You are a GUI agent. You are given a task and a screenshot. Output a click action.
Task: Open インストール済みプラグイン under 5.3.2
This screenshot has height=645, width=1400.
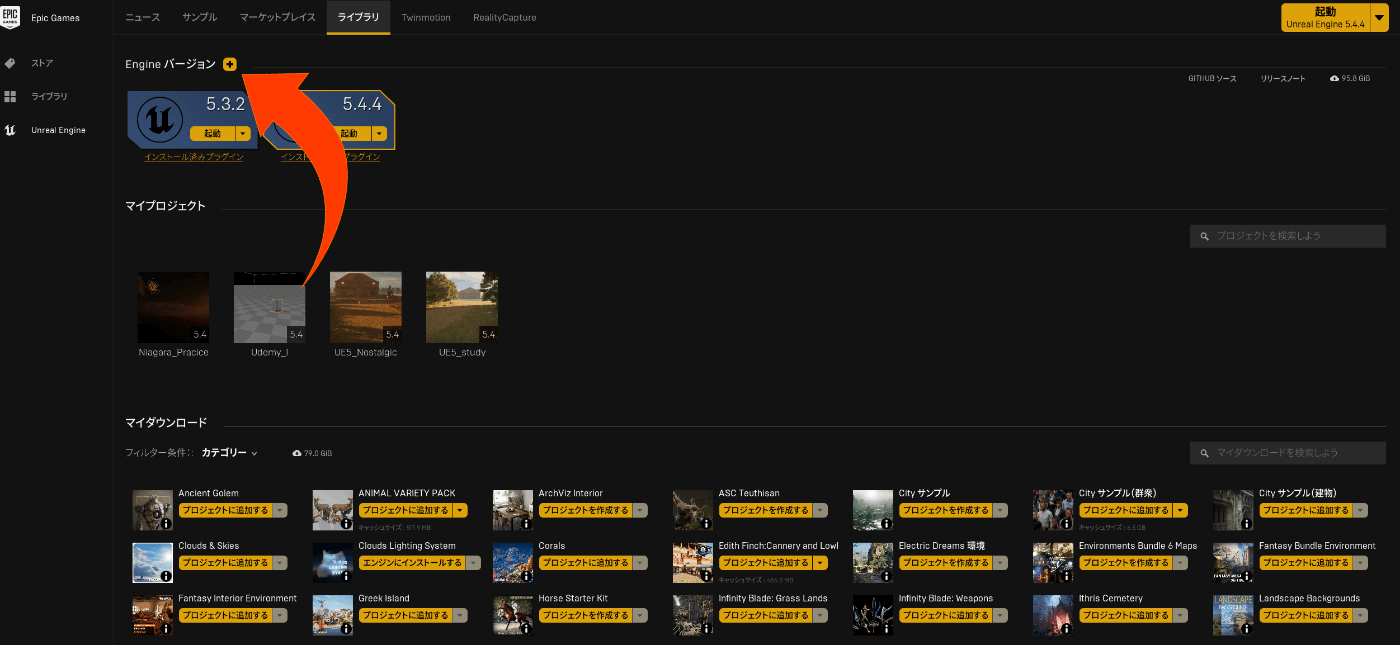click(x=194, y=157)
